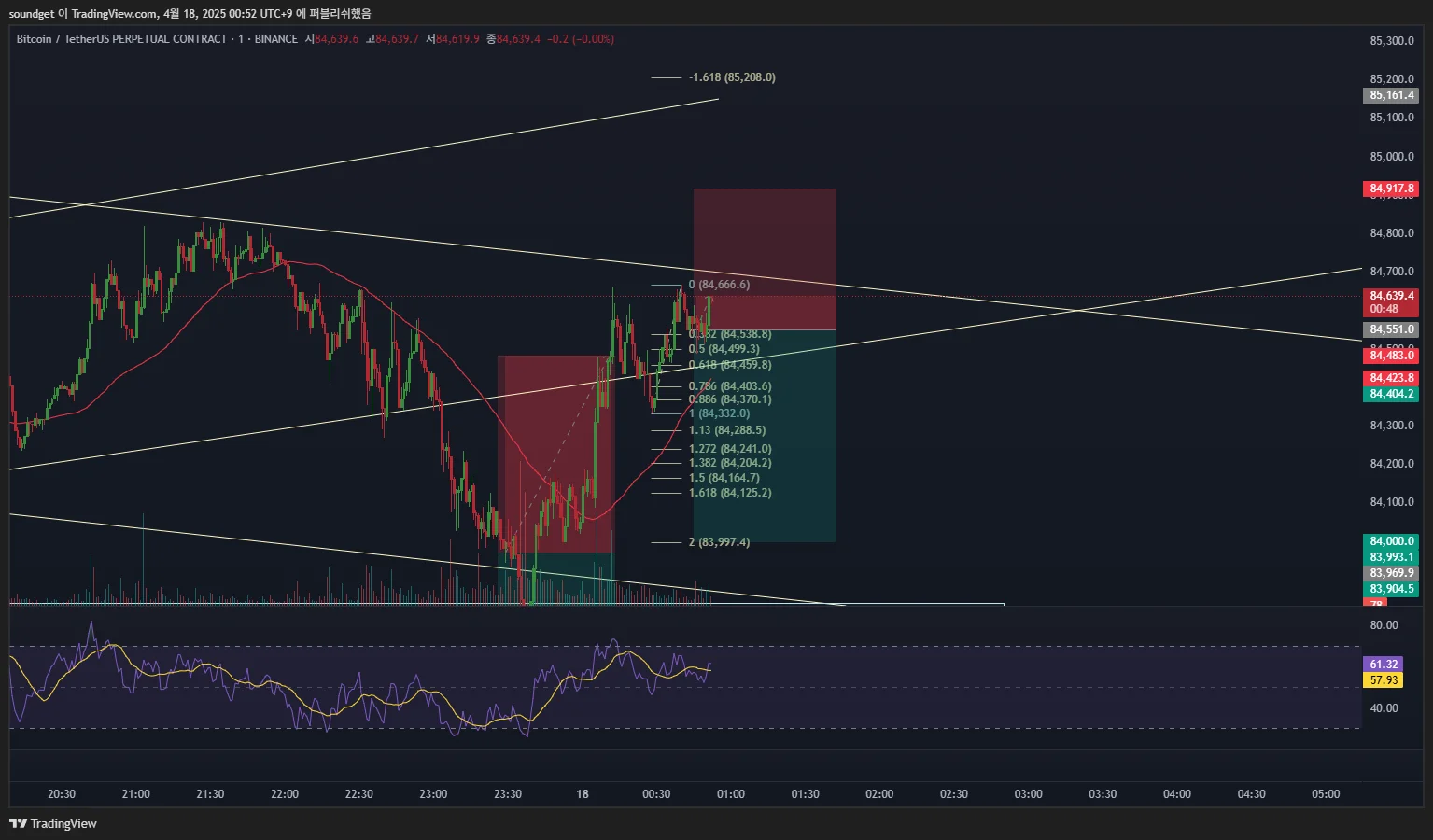Click the yellow RSI average tag 57.93
Viewport: 1433px width, 840px height.
[x=1384, y=680]
